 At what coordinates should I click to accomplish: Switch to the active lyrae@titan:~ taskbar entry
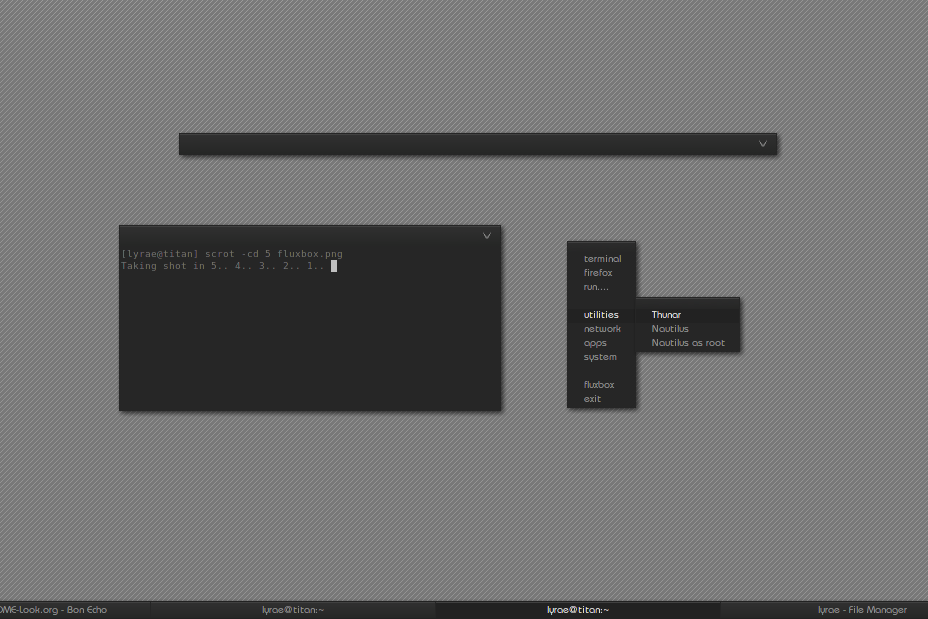578,610
